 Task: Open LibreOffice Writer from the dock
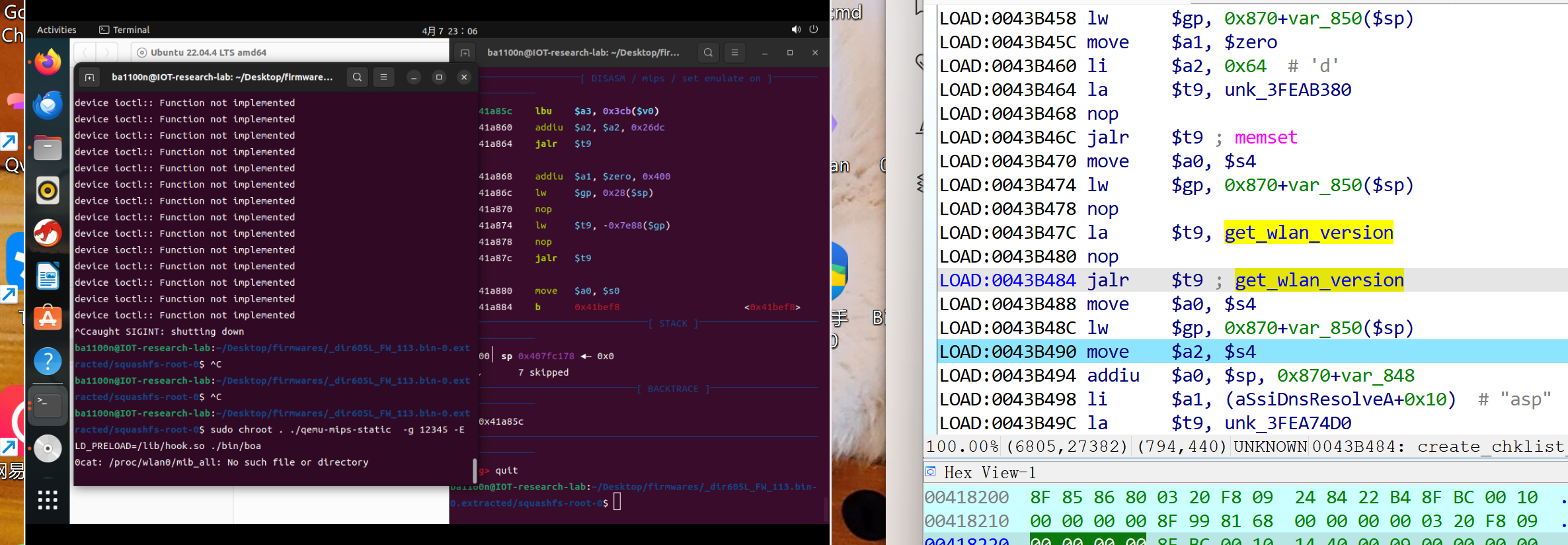point(48,276)
